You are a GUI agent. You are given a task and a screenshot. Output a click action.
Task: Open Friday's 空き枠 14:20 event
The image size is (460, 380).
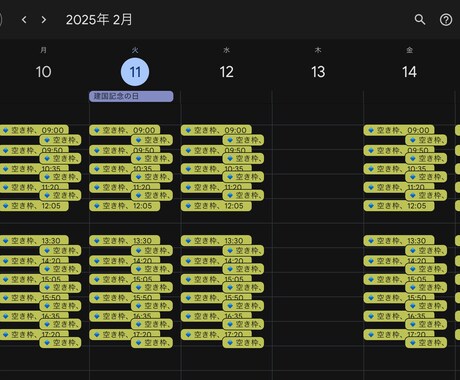399,260
